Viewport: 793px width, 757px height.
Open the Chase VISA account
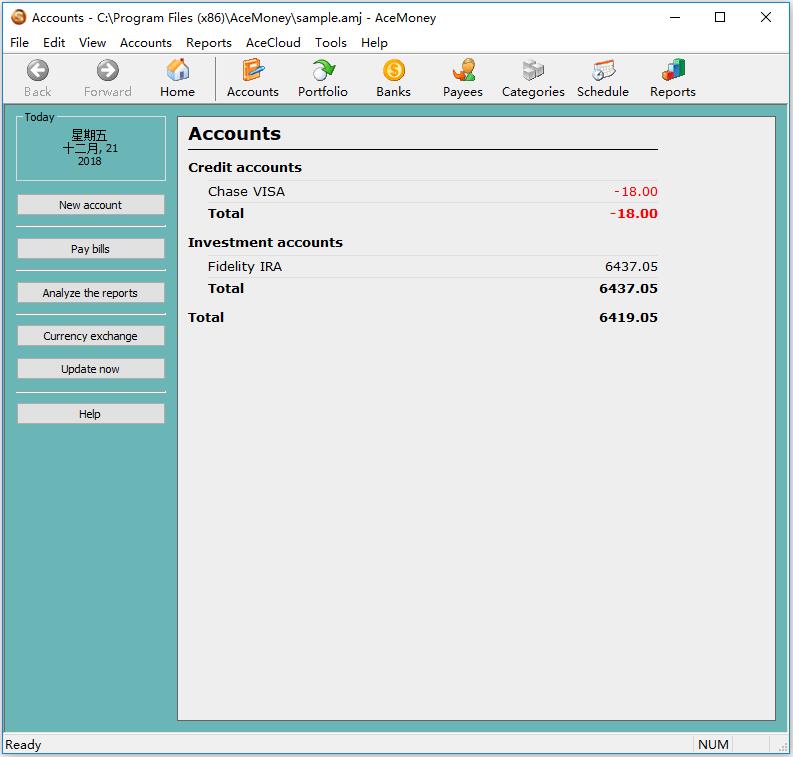[246, 192]
